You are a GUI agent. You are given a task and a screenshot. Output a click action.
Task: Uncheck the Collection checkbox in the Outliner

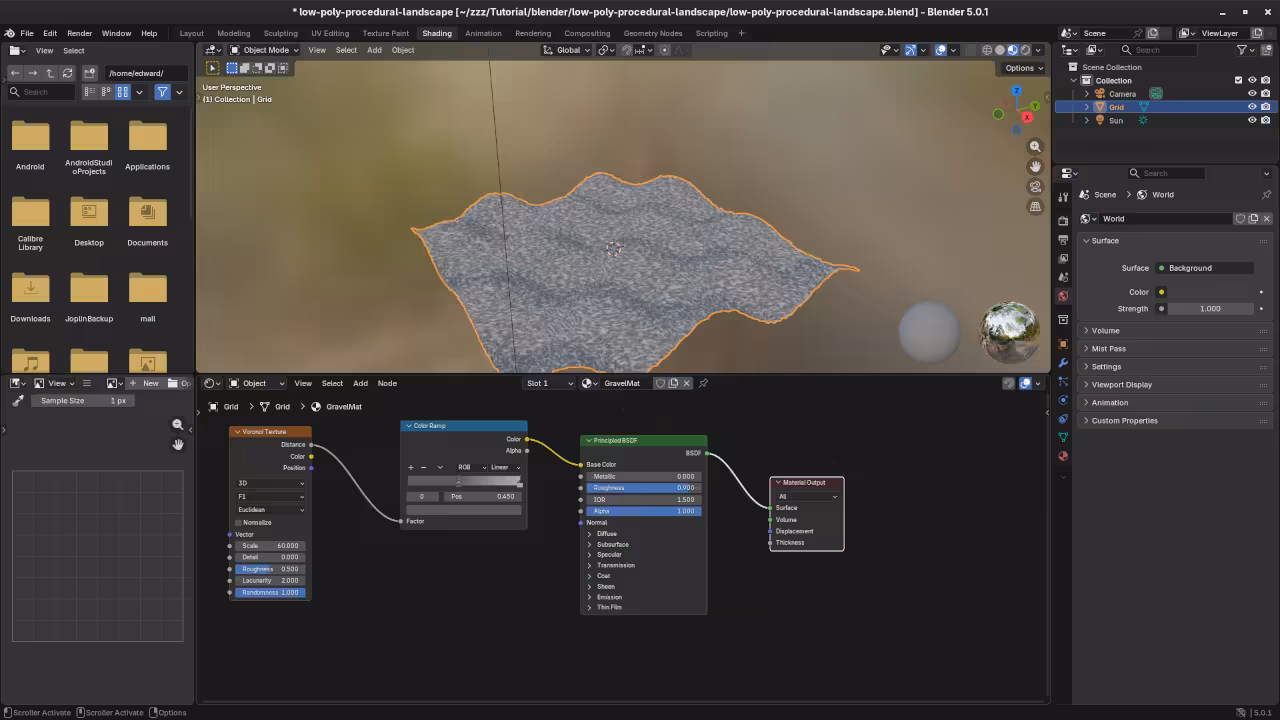tap(1238, 80)
